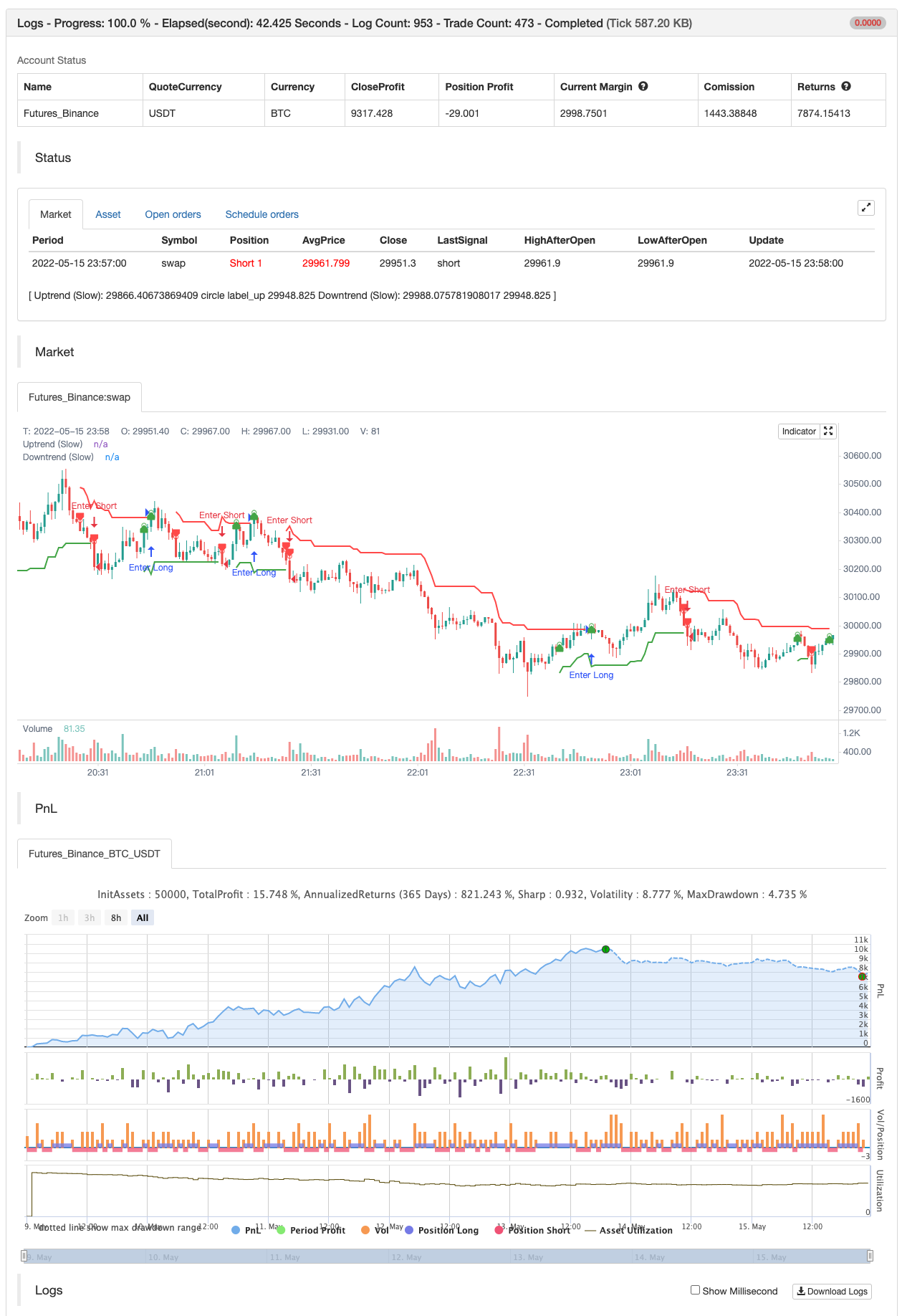902x1316 pixels.
Task: Switch to the Asset tab
Action: (108, 214)
